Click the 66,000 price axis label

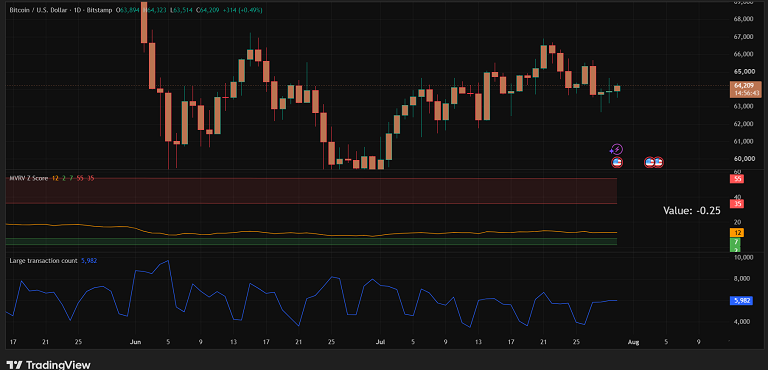(x=743, y=54)
